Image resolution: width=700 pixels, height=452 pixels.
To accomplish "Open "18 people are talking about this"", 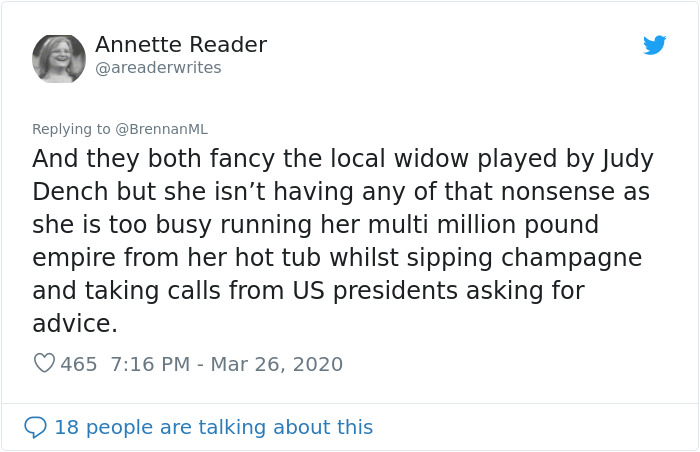I will 213,427.
